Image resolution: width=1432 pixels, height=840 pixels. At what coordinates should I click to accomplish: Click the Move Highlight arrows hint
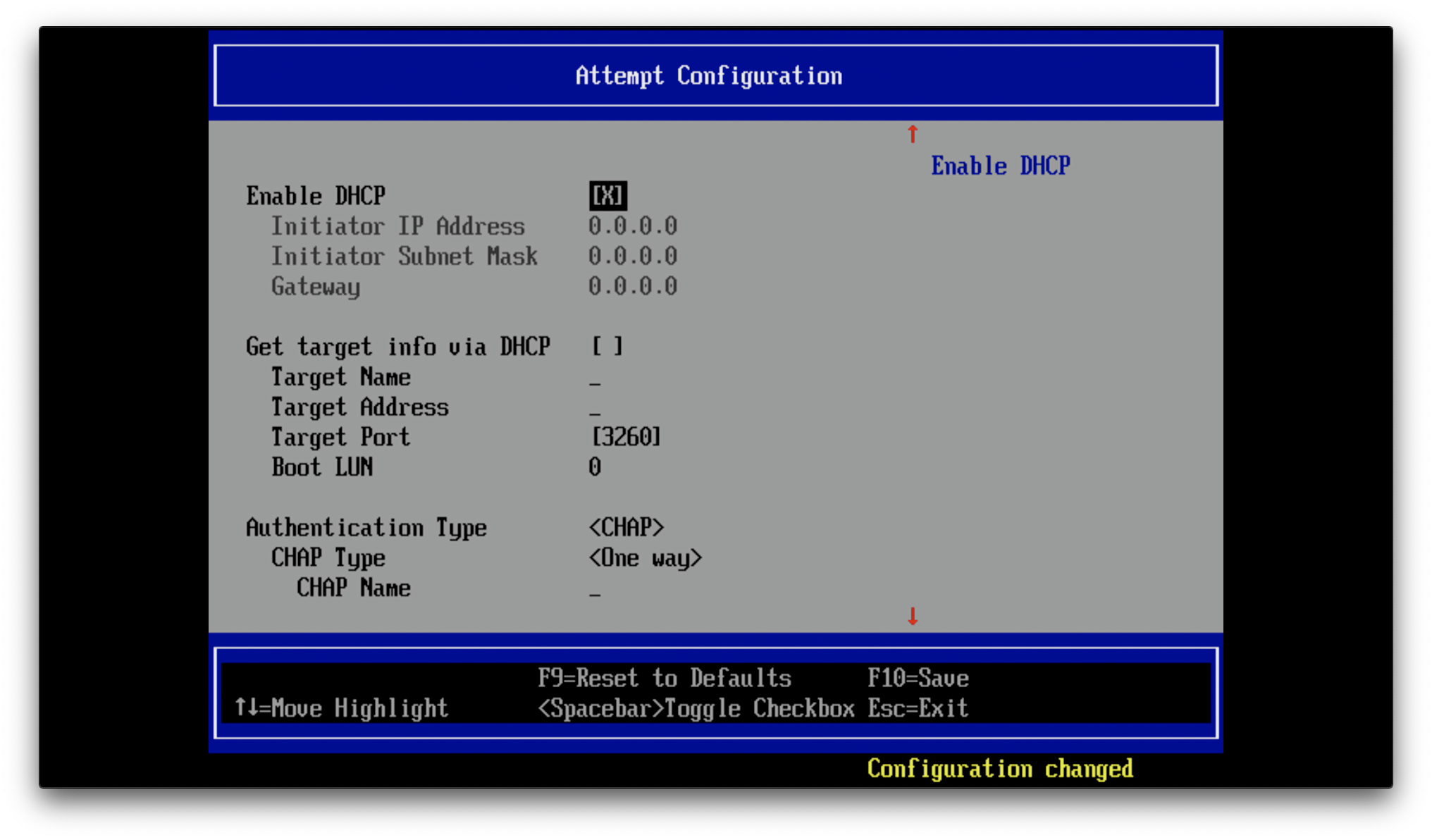[x=341, y=708]
